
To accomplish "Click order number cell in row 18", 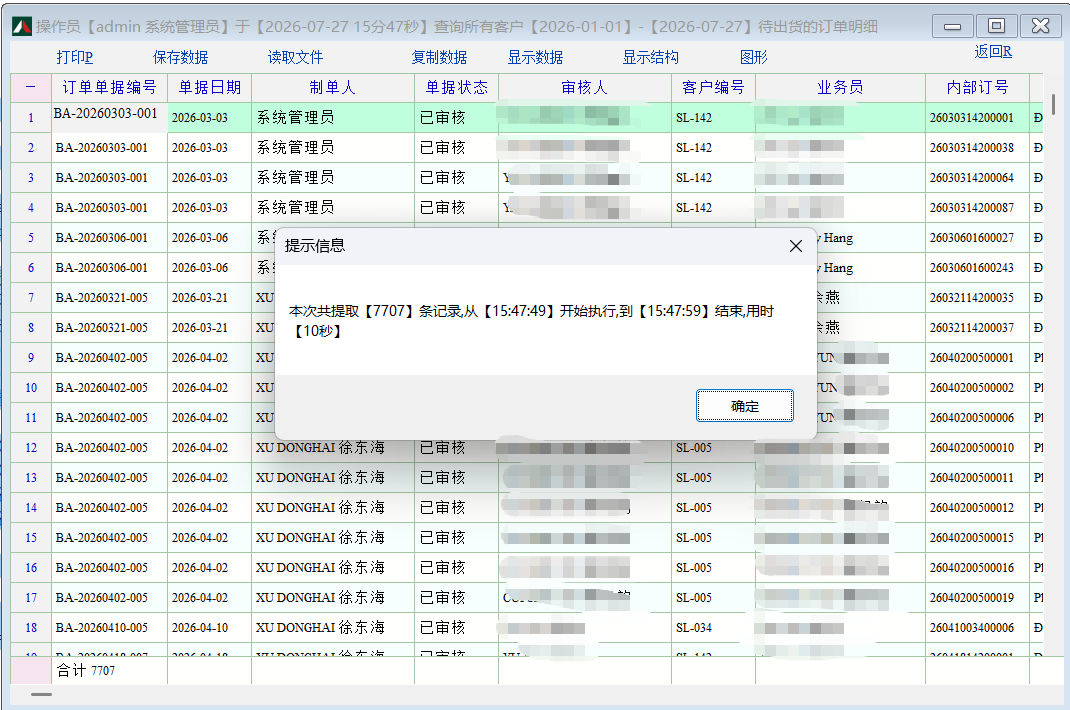I will [109, 627].
